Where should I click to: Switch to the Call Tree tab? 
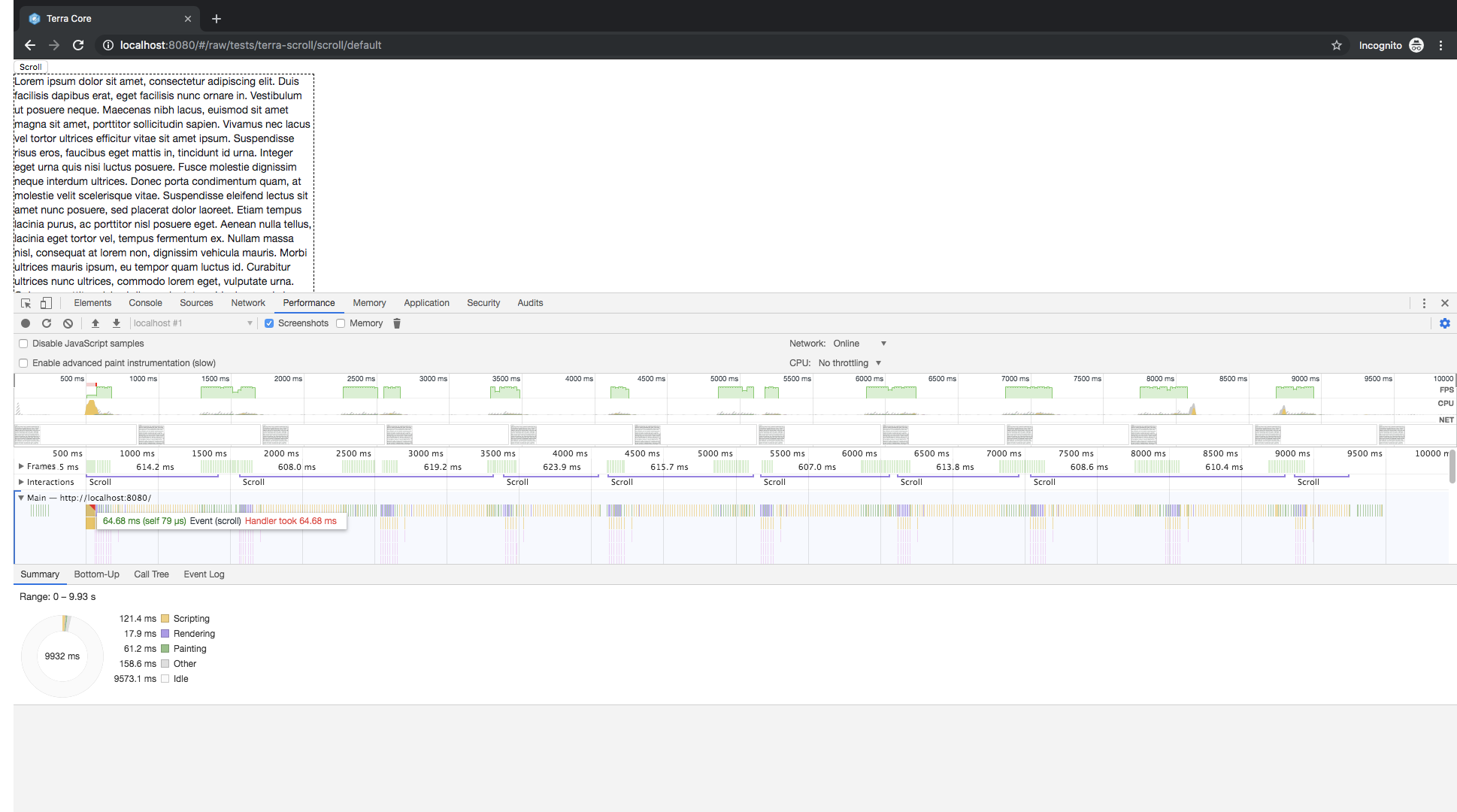click(x=151, y=574)
